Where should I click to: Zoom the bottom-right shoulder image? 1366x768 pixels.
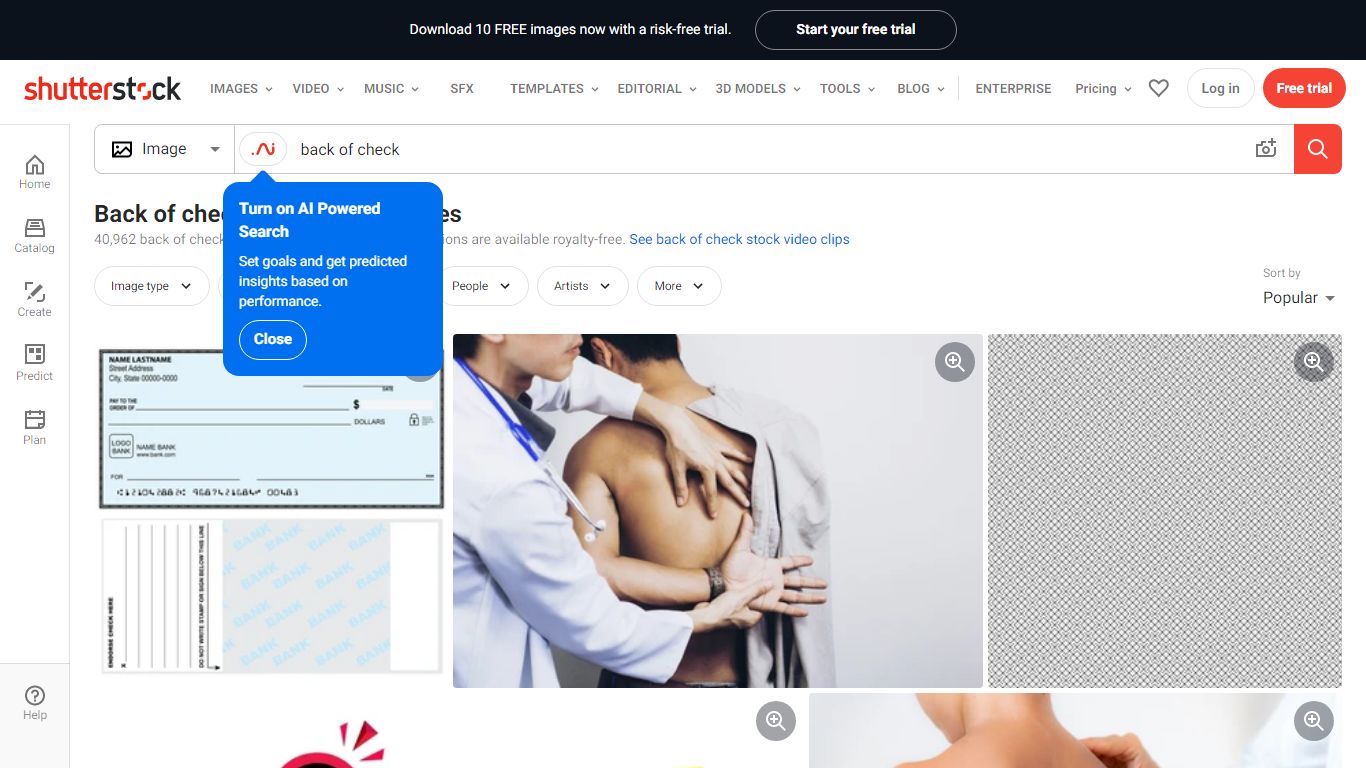1314,720
